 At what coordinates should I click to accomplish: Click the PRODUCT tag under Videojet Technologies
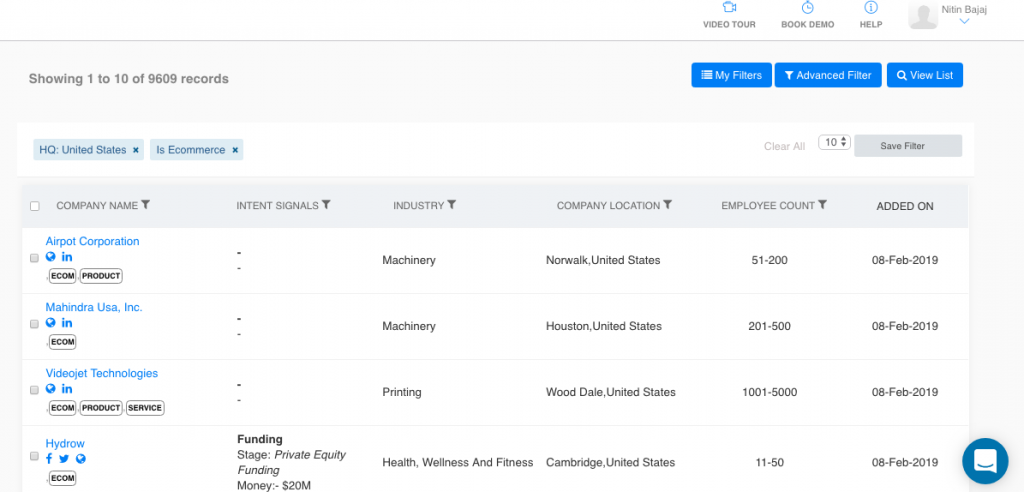point(101,408)
